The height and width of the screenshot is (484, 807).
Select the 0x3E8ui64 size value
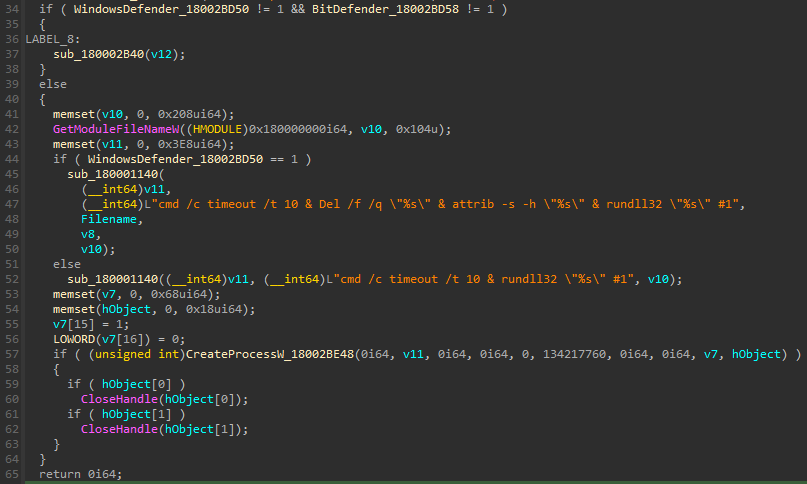coord(189,144)
